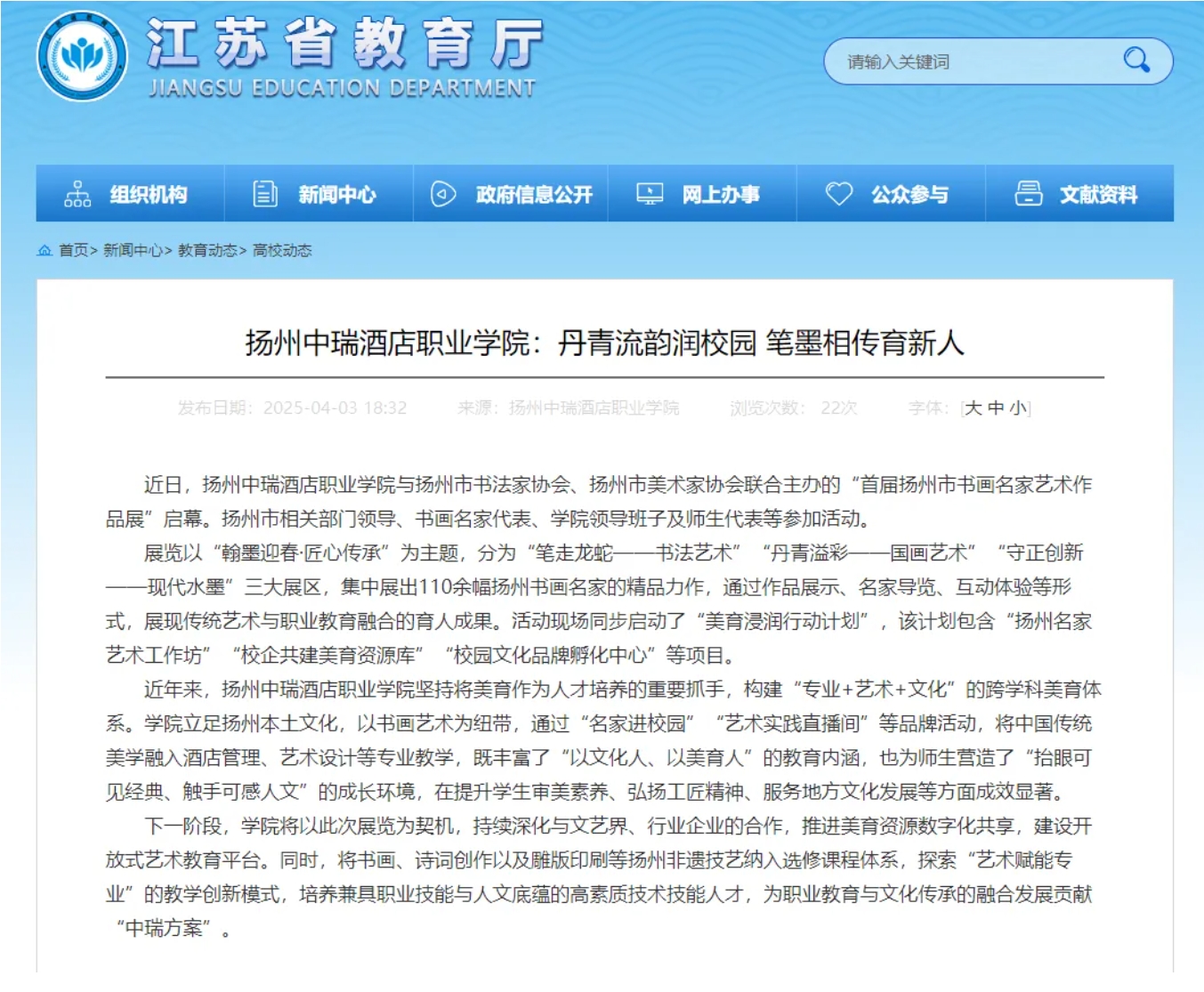1204x992 pixels.
Task: Open the 政府信息公开 menu item
Action: point(534,195)
